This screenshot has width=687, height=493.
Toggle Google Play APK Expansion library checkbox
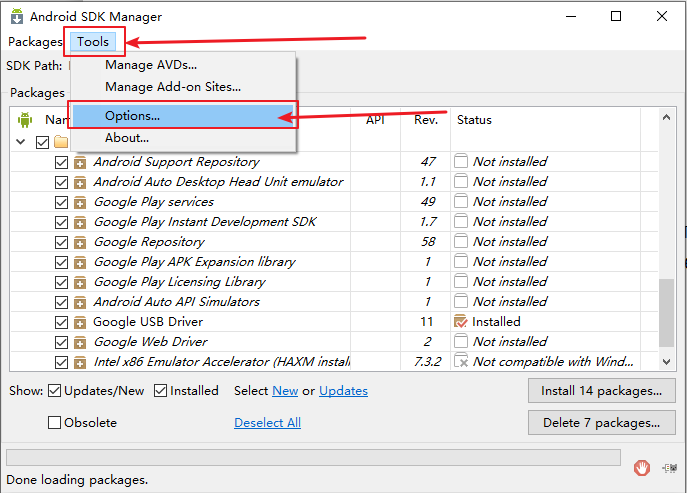click(x=61, y=262)
